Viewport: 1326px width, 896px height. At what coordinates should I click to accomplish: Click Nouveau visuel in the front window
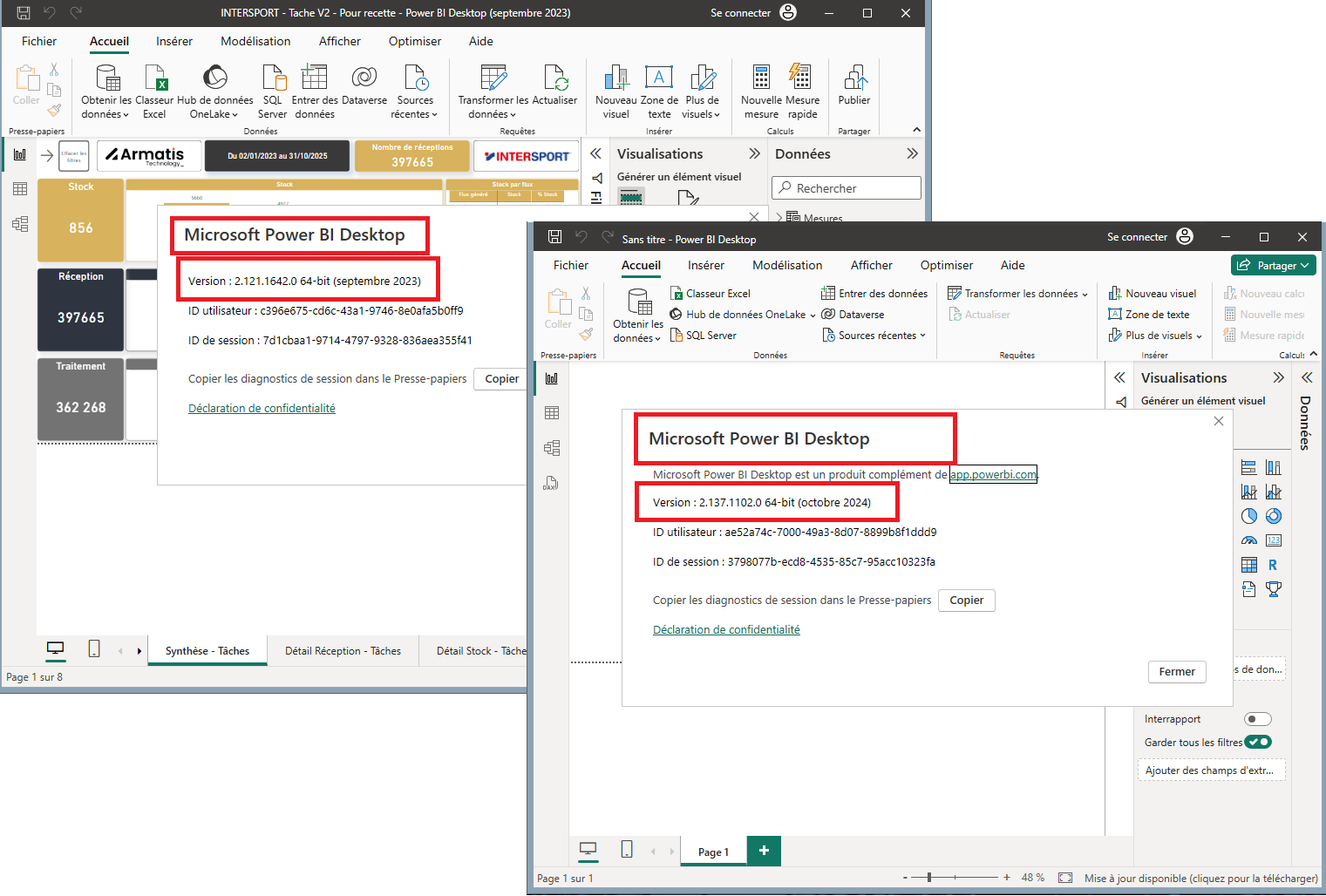[x=1153, y=294]
